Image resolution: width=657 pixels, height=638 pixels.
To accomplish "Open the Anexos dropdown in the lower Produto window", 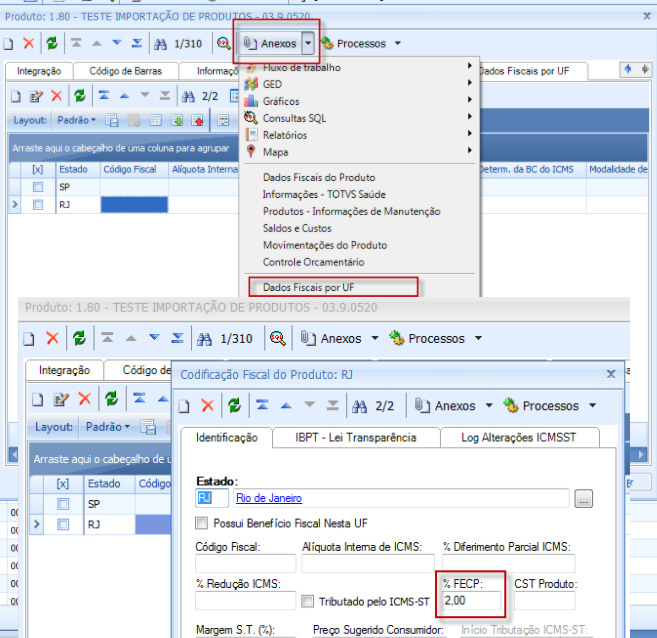I will [375, 338].
